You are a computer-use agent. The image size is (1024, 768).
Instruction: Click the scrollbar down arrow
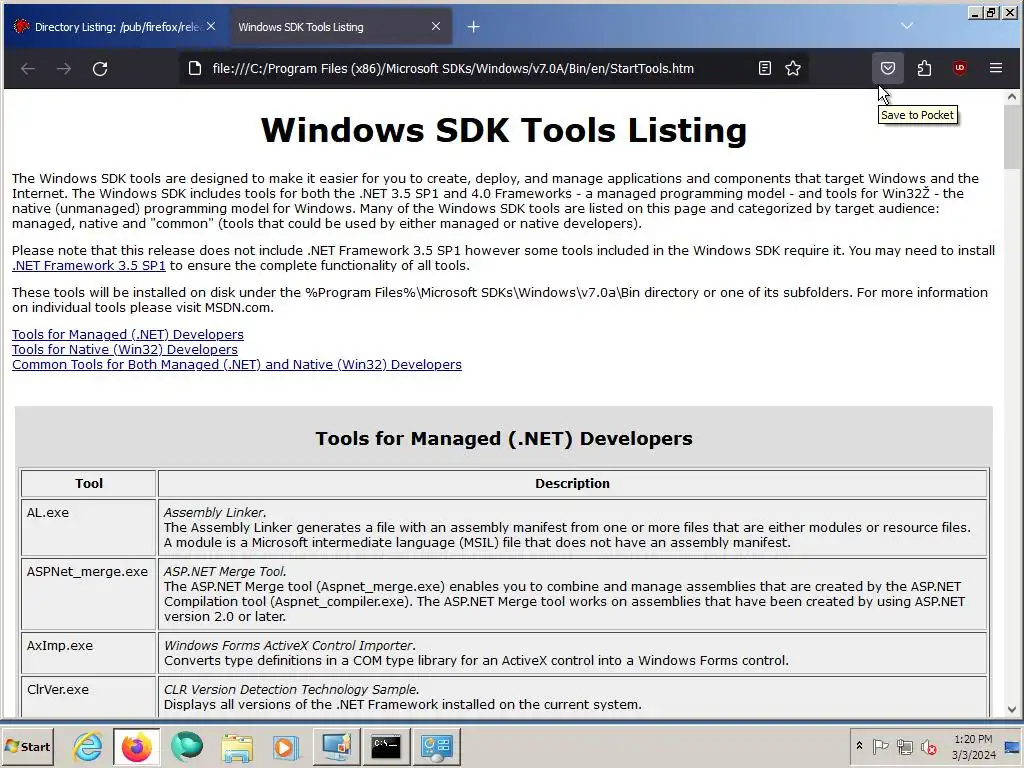click(x=1012, y=709)
